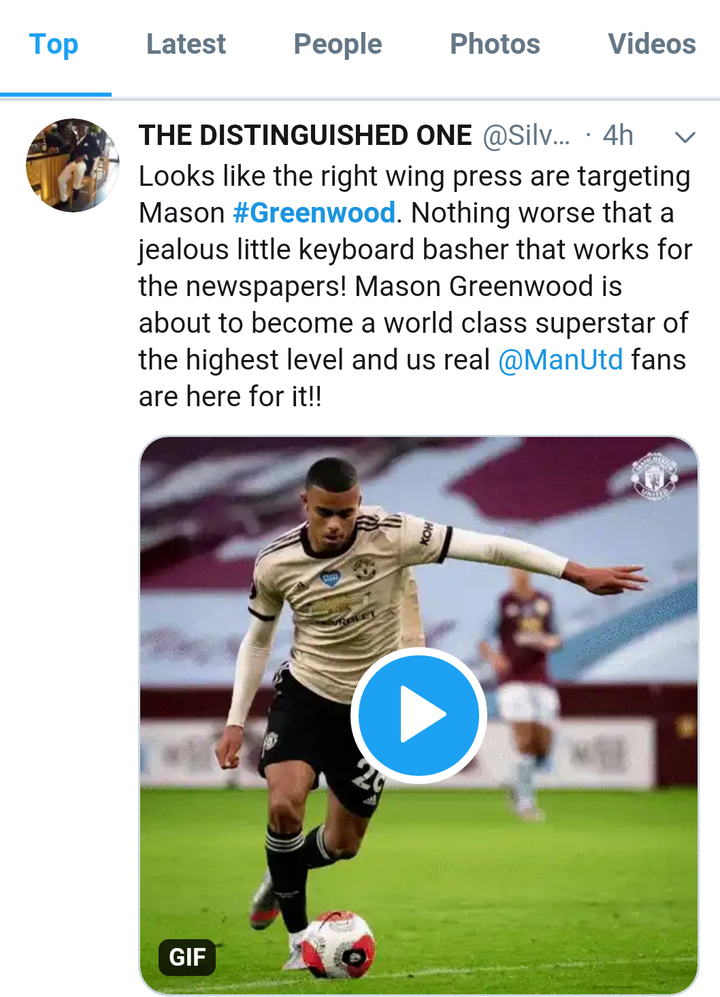
Task: Expand the tweet options chevron menu
Action: (x=685, y=136)
